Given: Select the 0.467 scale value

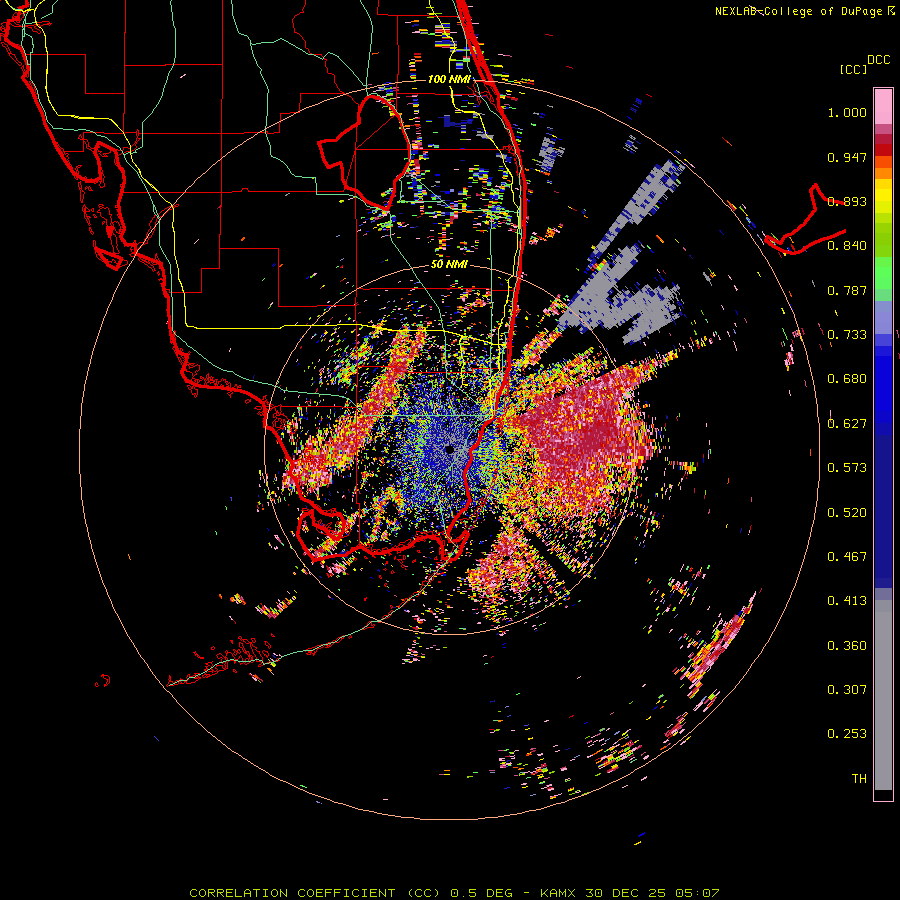Looking at the screenshot, I should click(847, 557).
